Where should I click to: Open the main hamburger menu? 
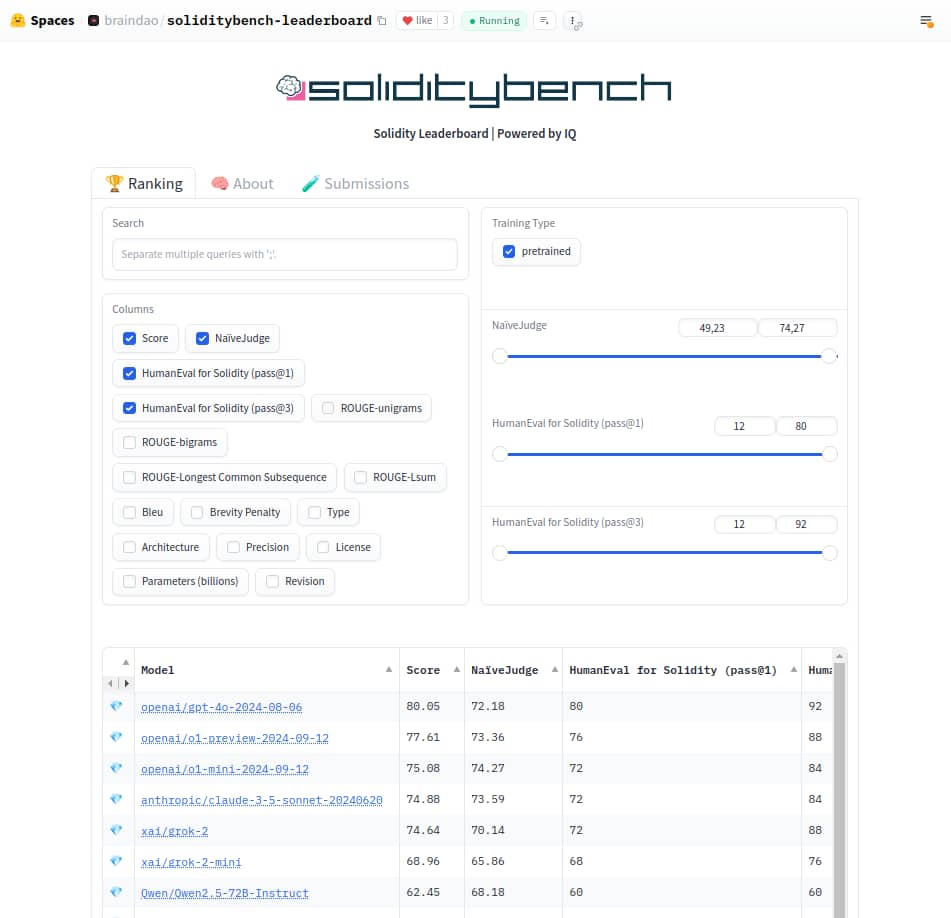pyautogui.click(x=926, y=21)
